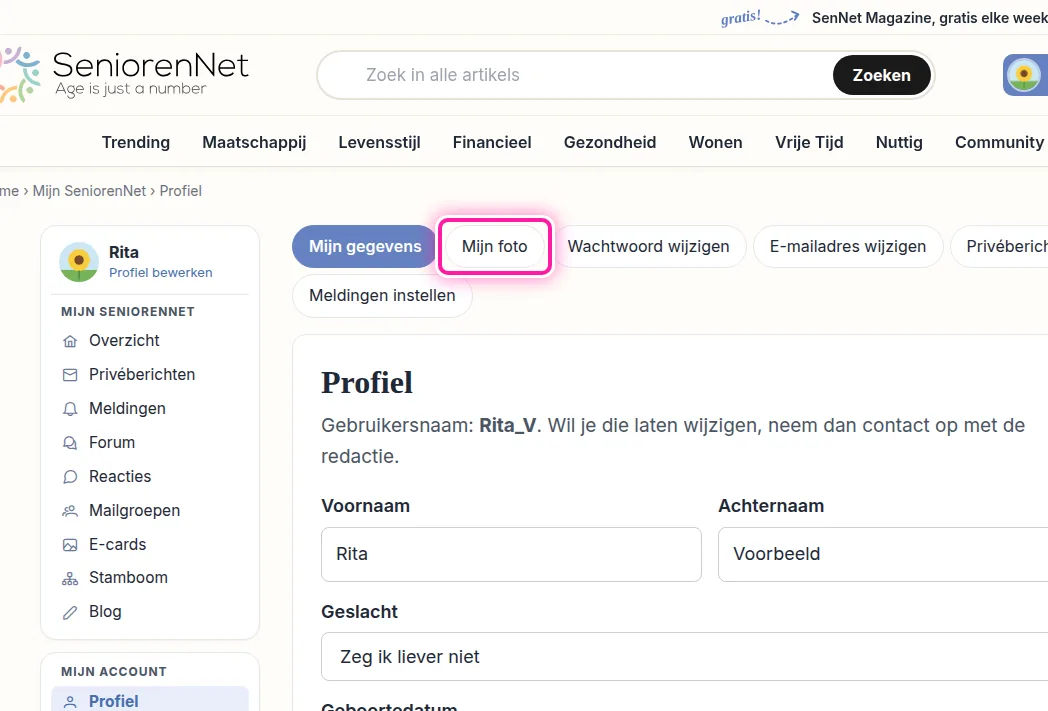Viewport: 1048px width, 711px height.
Task: Click the Voornaam field containing Rita
Action: click(511, 555)
